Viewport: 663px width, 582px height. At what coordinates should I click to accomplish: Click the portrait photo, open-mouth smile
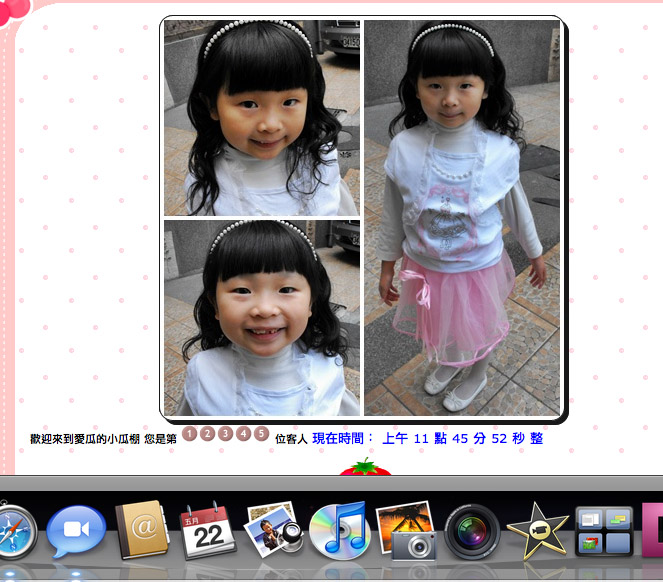[262, 318]
